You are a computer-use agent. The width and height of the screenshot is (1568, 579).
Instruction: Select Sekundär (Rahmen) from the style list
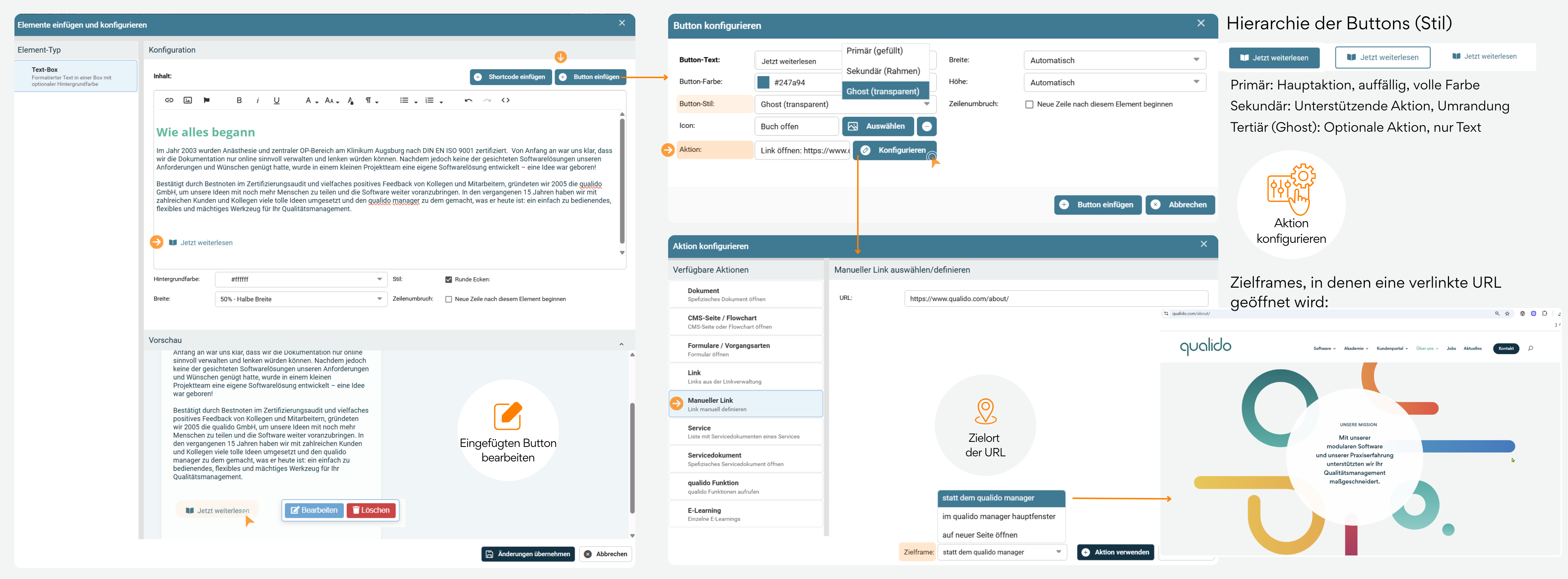tap(883, 71)
